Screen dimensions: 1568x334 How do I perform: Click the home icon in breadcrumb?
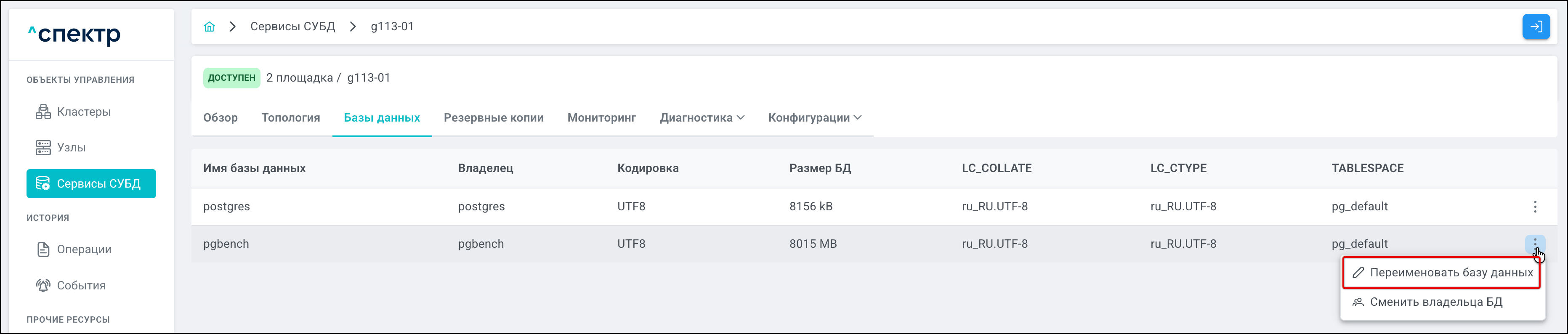[210, 27]
